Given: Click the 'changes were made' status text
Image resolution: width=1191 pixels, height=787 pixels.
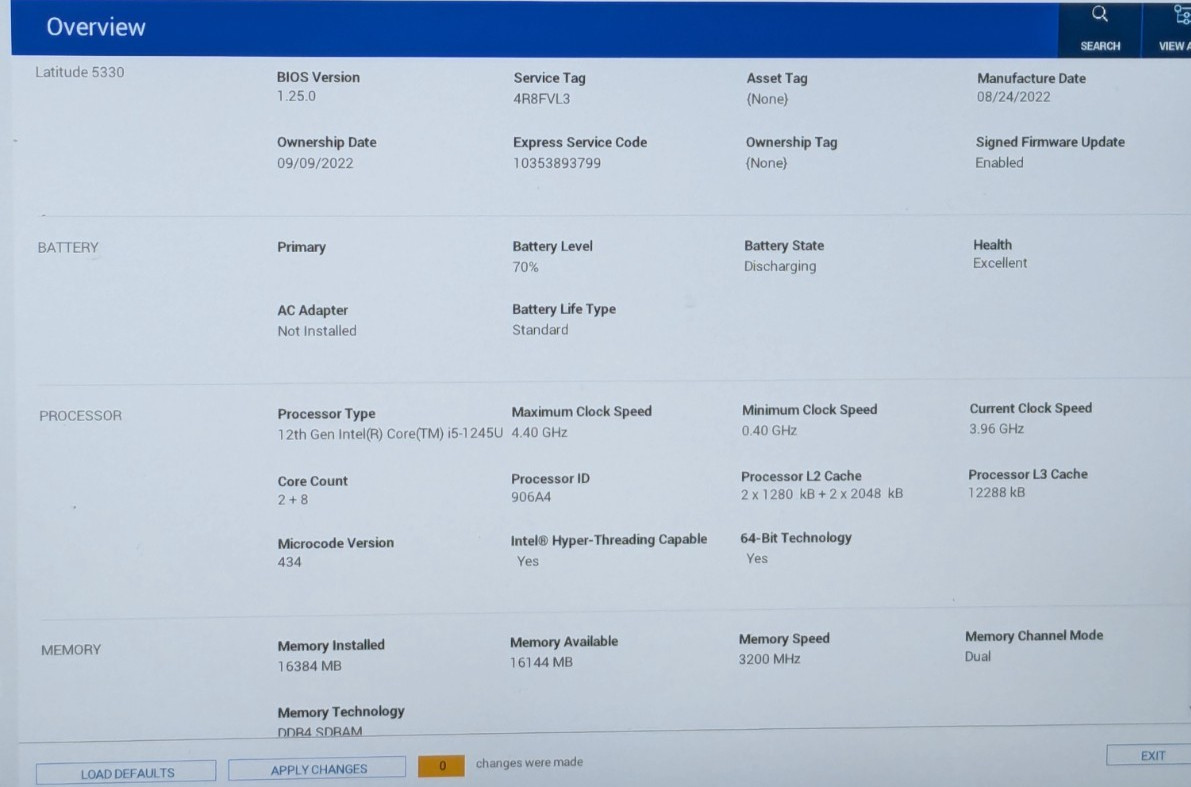Looking at the screenshot, I should [x=529, y=762].
